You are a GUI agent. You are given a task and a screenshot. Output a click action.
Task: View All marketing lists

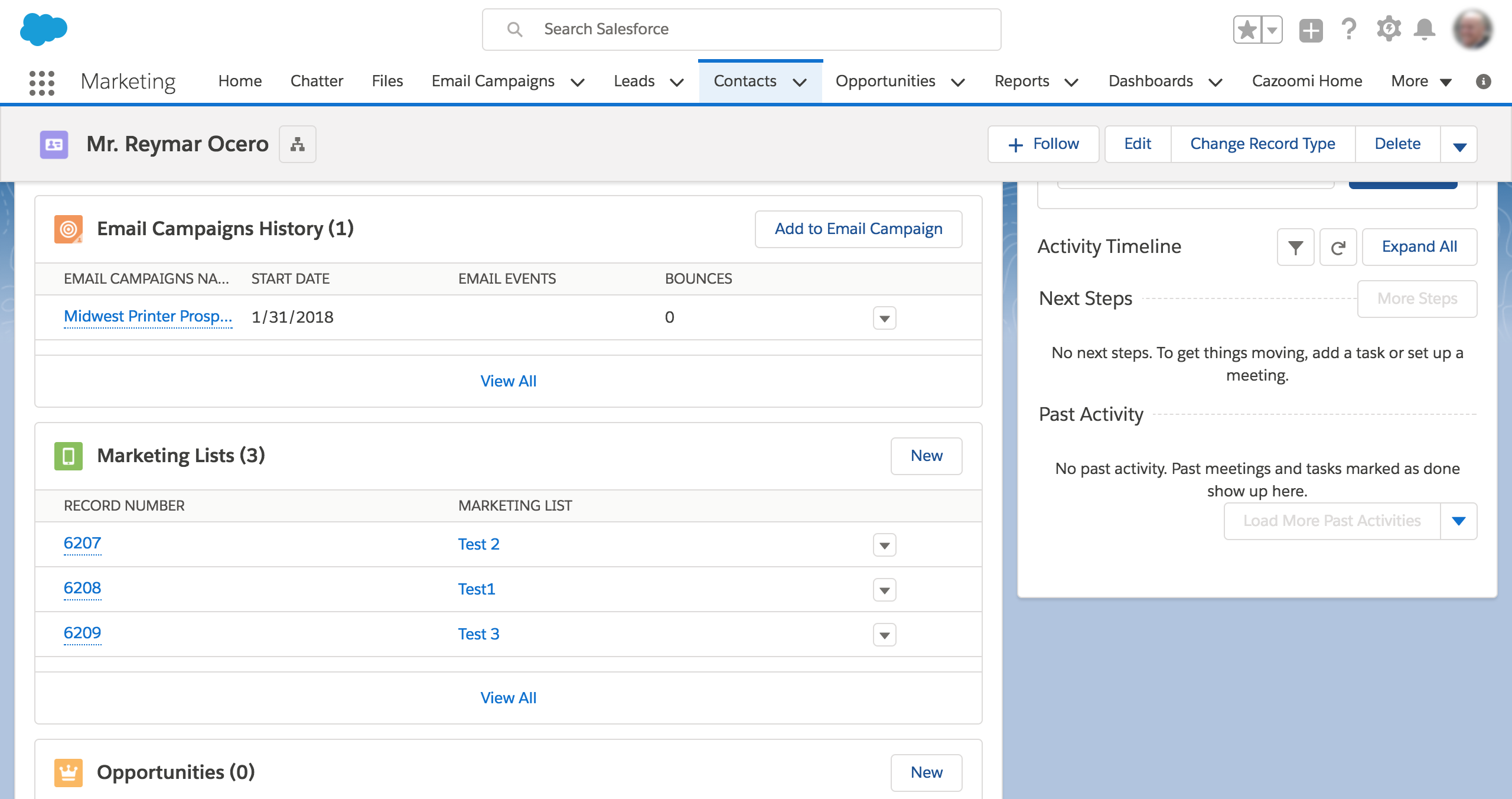(x=509, y=698)
